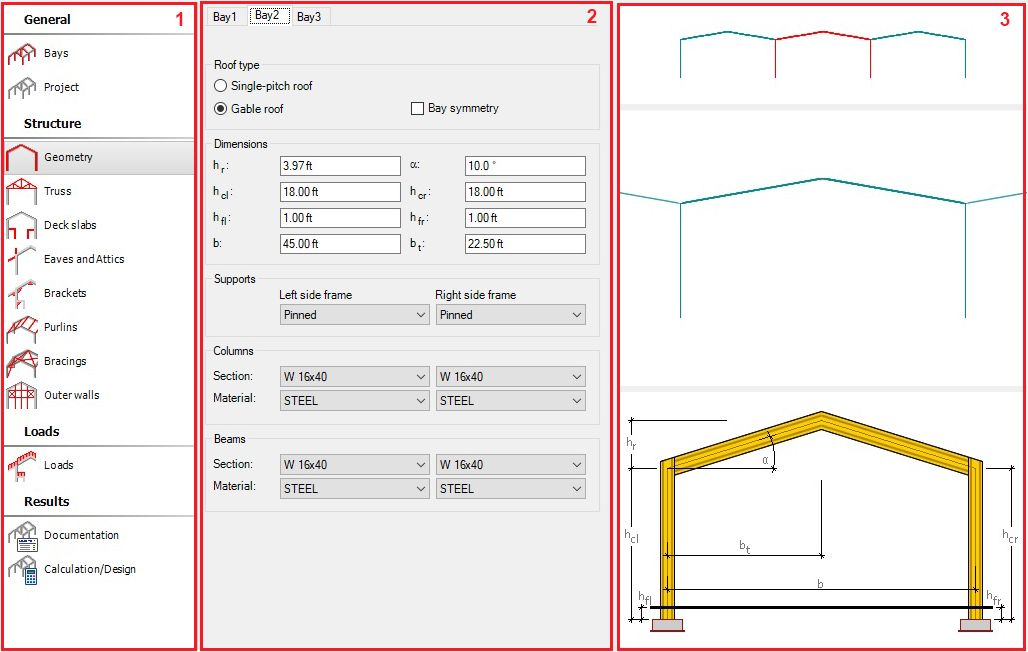1028x652 pixels.
Task: Click the Geometry frame icon
Action: pyautogui.click(x=22, y=157)
